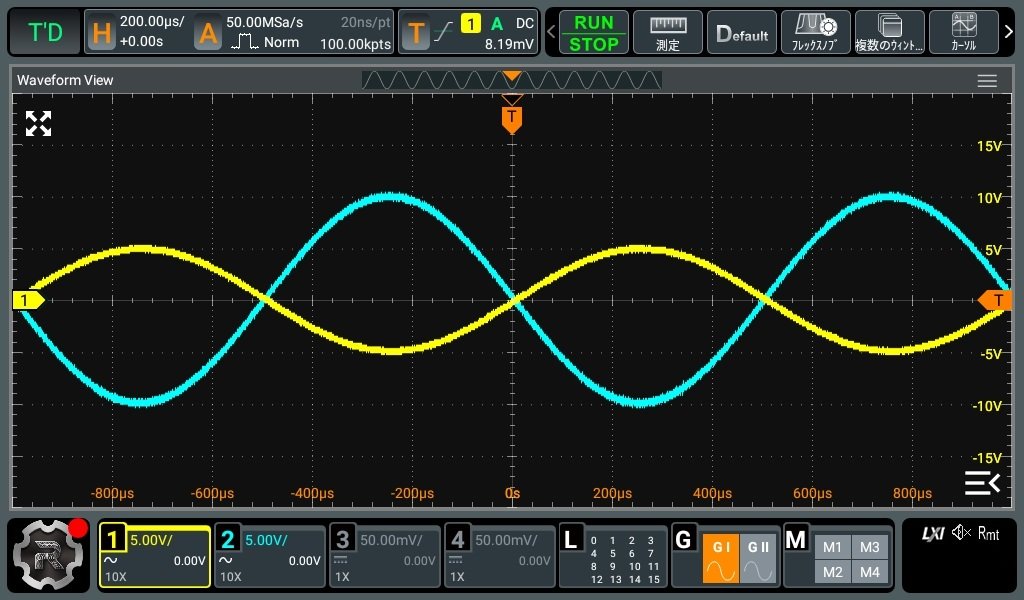Click the rising edge trigger slope icon
1024x600 pixels.
[443, 31]
